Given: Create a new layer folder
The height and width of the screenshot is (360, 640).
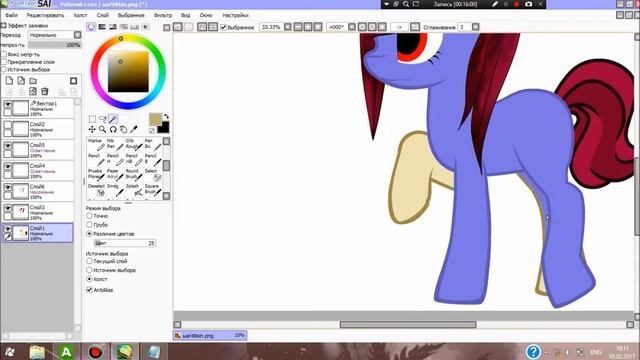Looking at the screenshot, I should (33, 80).
